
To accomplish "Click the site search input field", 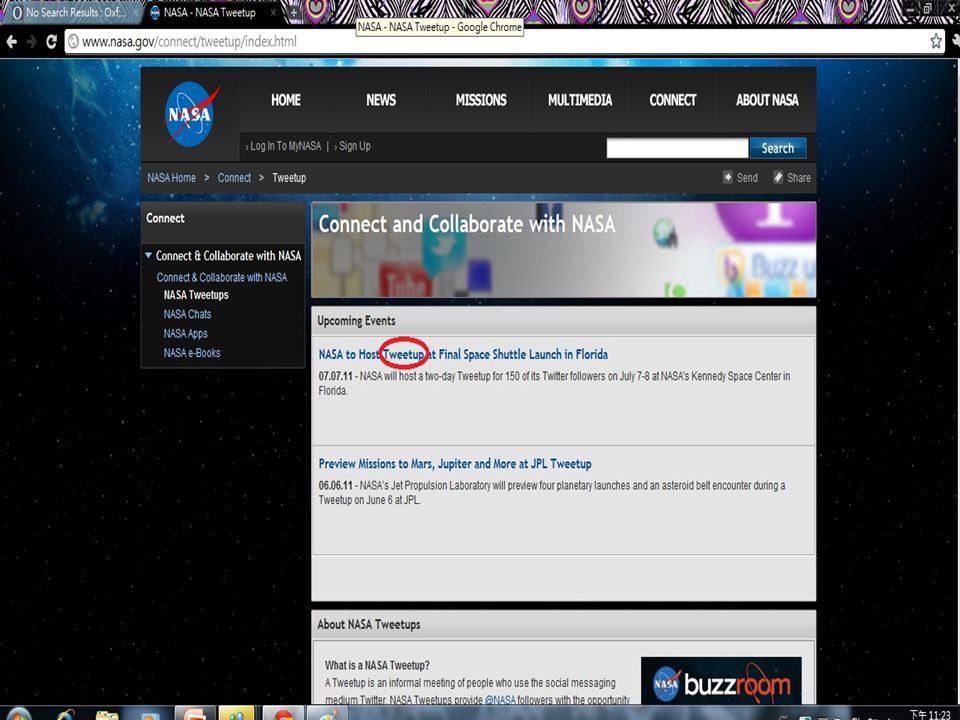I will (677, 148).
